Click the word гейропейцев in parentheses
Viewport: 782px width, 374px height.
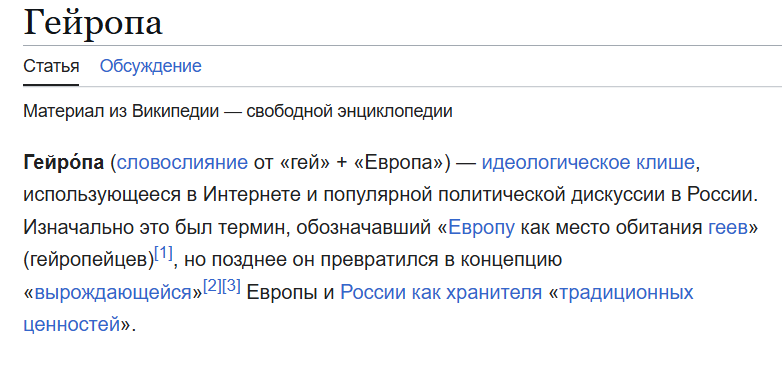(x=90, y=260)
